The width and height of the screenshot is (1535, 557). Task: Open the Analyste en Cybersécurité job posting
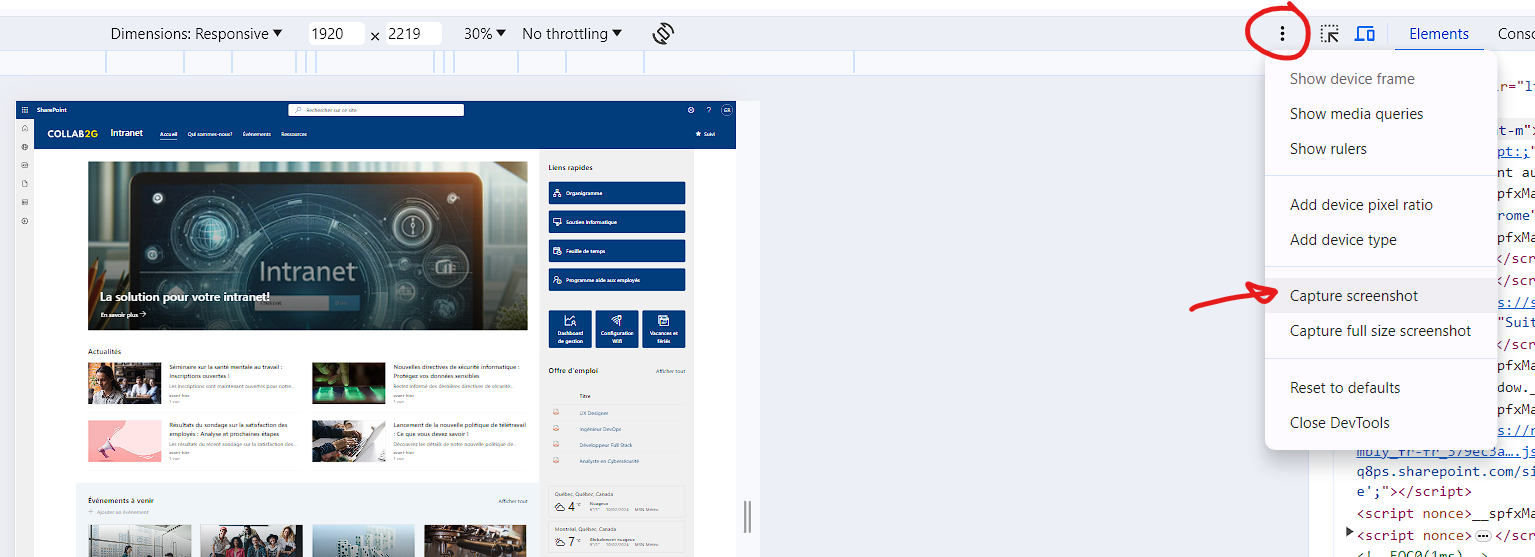coord(609,461)
